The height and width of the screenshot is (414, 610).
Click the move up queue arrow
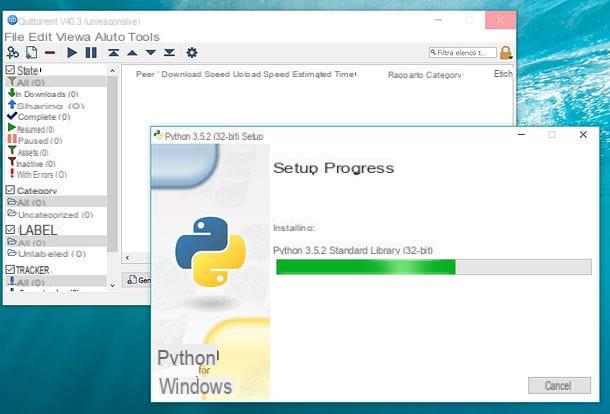(132, 53)
